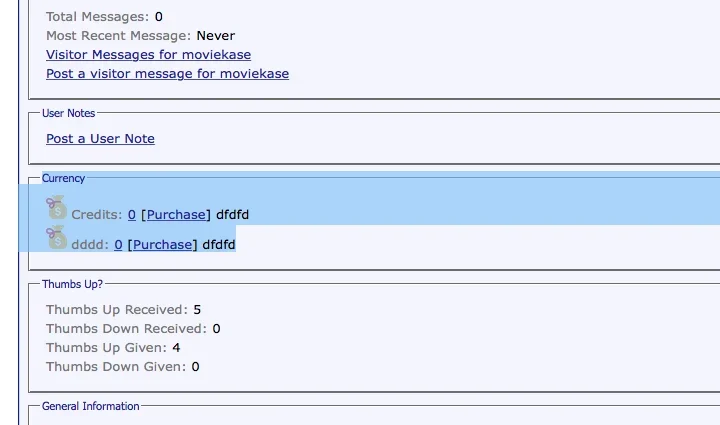720x425 pixels.
Task: Click dddd balance value 0 link
Action: 118,245
